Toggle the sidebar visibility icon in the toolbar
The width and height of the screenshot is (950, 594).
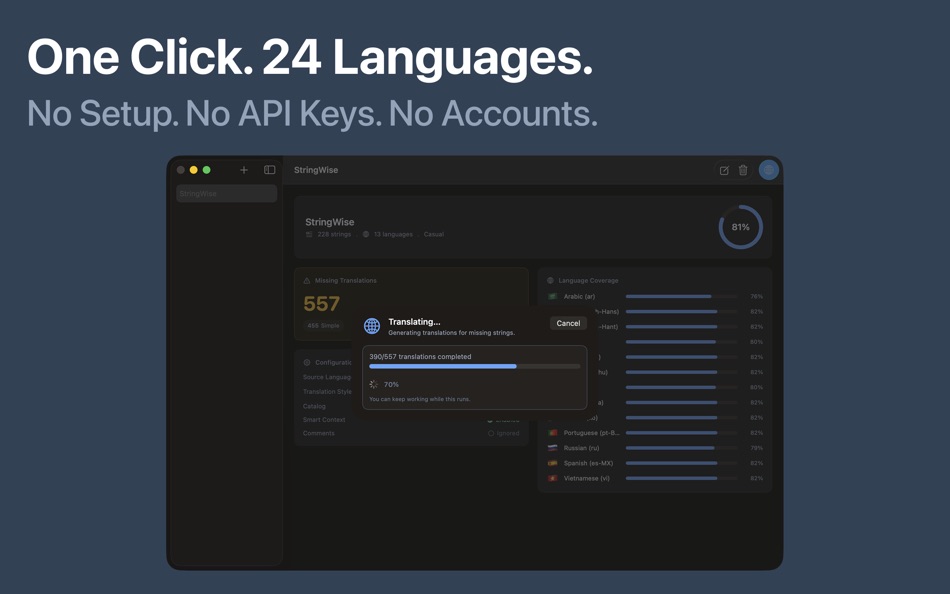tap(269, 170)
